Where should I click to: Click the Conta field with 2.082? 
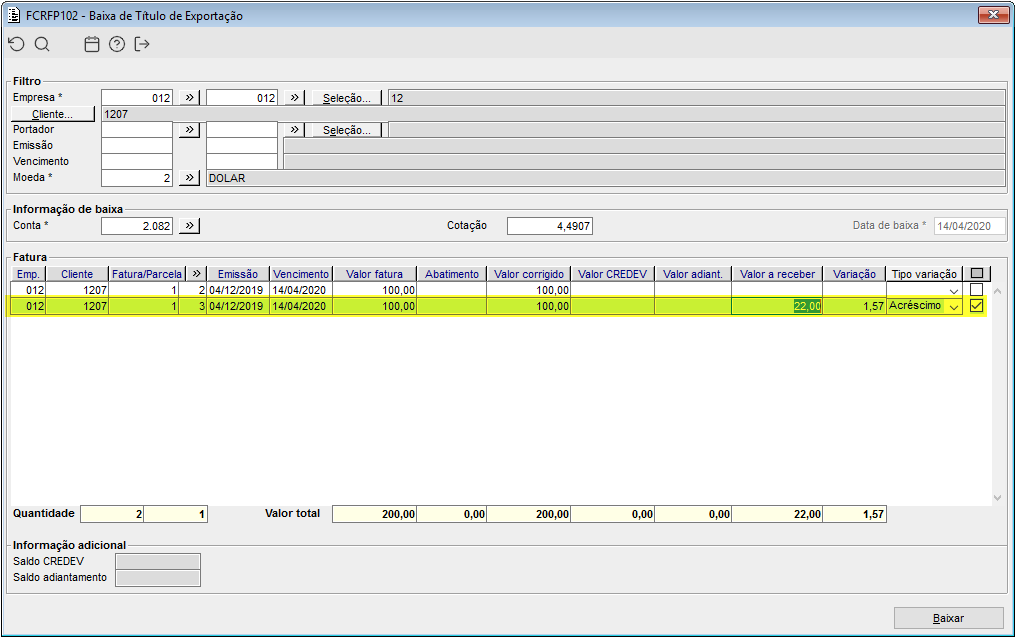coord(137,226)
